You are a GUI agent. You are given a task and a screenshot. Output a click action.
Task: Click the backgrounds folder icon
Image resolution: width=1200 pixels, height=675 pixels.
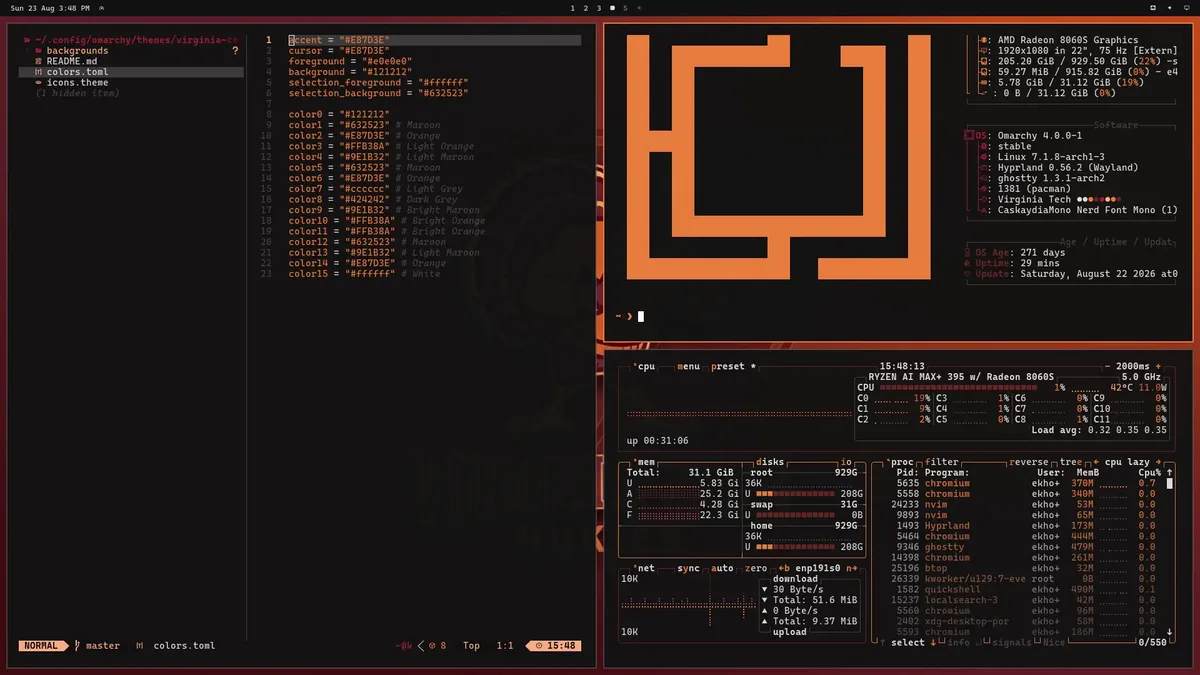(x=38, y=50)
